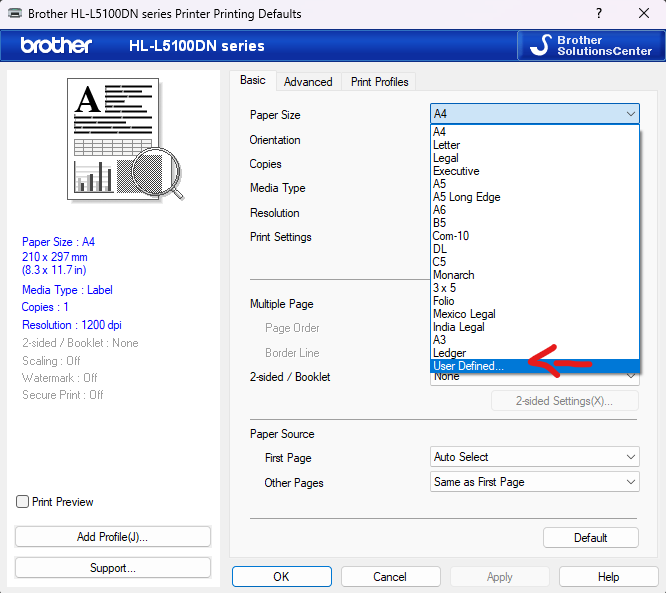The image size is (666, 593).
Task: Select User Defined... paper size
Action: (x=469, y=366)
